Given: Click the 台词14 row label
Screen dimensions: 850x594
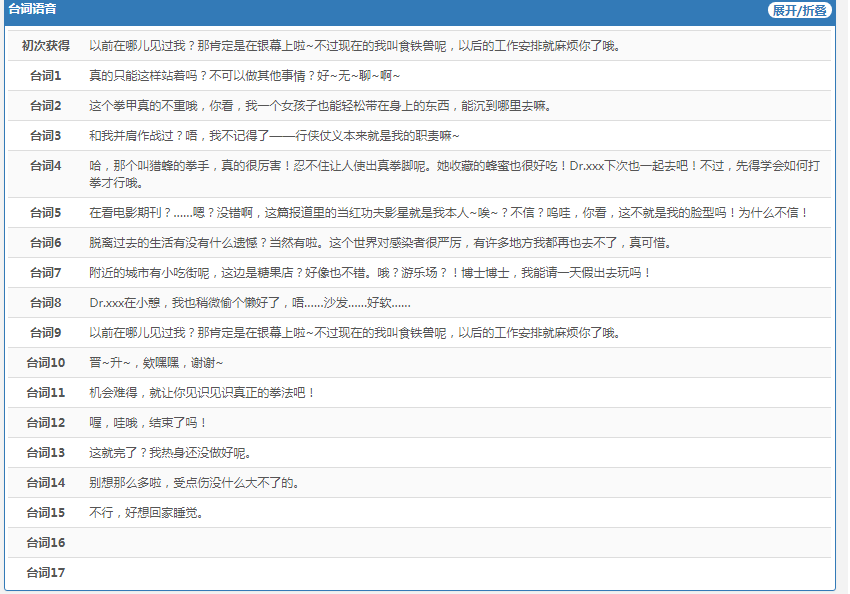Looking at the screenshot, I should 45,483.
